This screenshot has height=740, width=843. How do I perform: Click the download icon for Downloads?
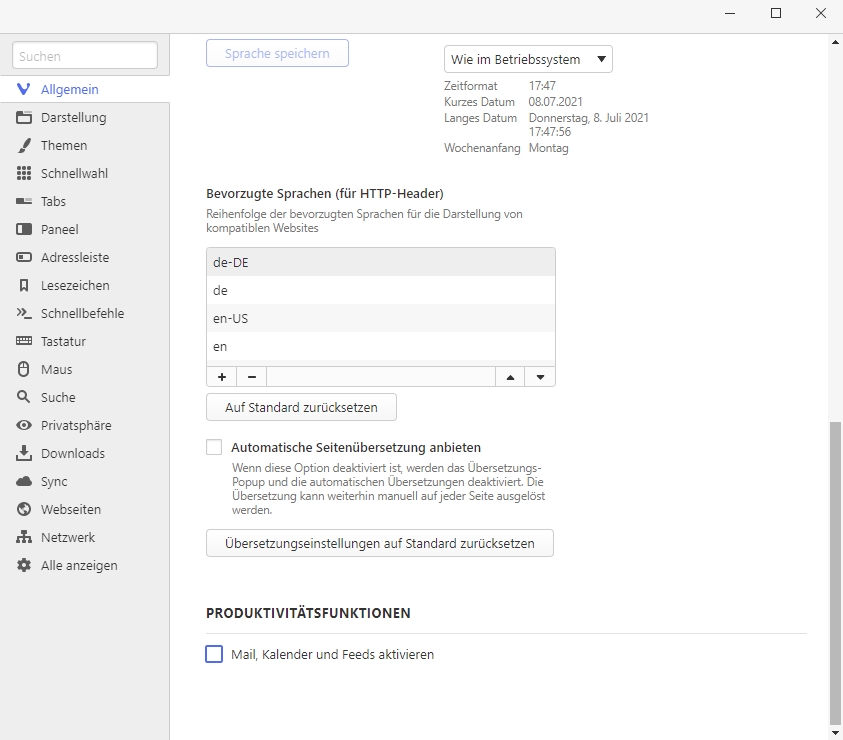24,453
